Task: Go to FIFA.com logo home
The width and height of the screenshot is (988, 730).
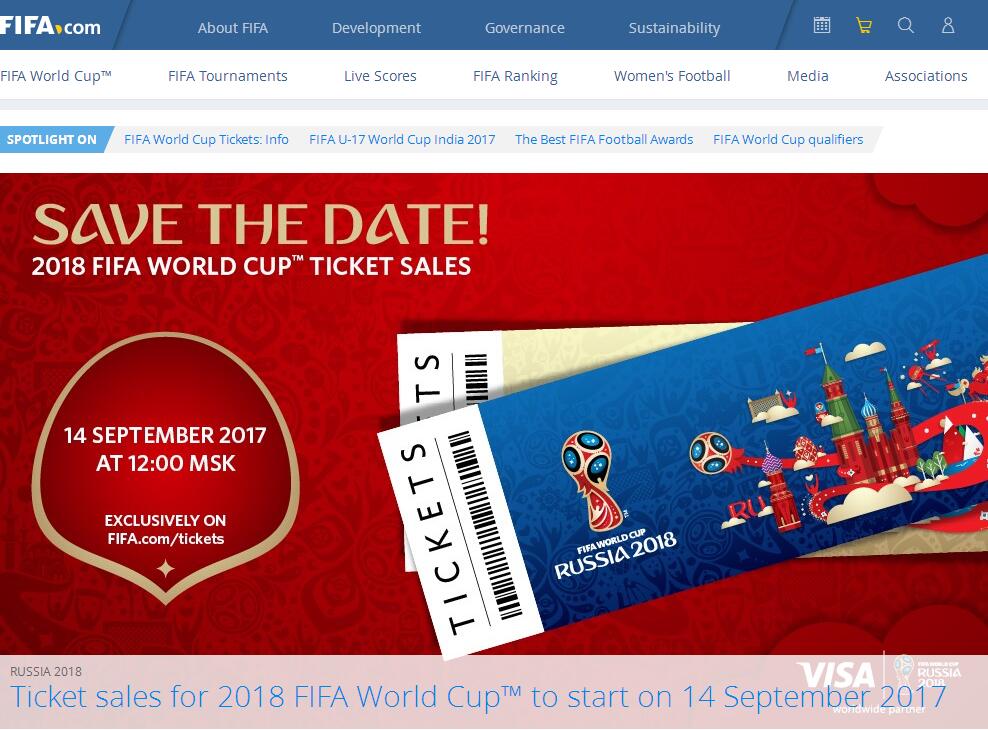Action: 50,26
